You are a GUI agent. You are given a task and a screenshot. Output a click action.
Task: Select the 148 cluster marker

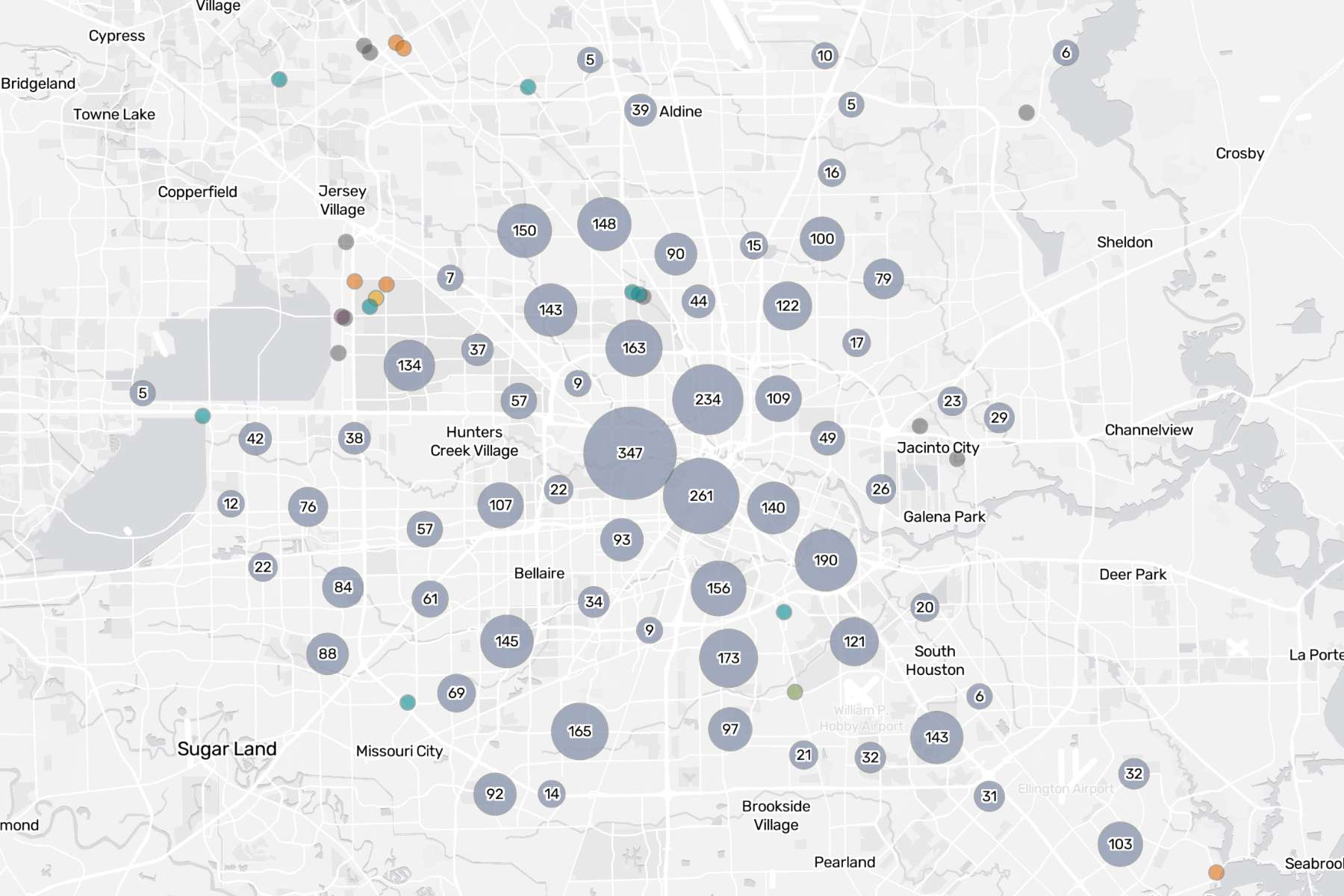click(604, 222)
